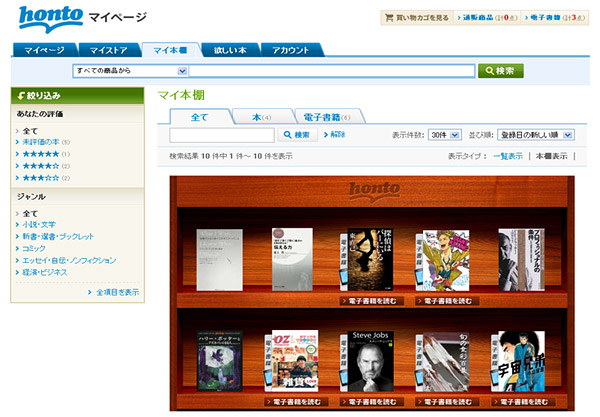Open 通販商品 cart count link
600x417 pixels.
[x=487, y=18]
